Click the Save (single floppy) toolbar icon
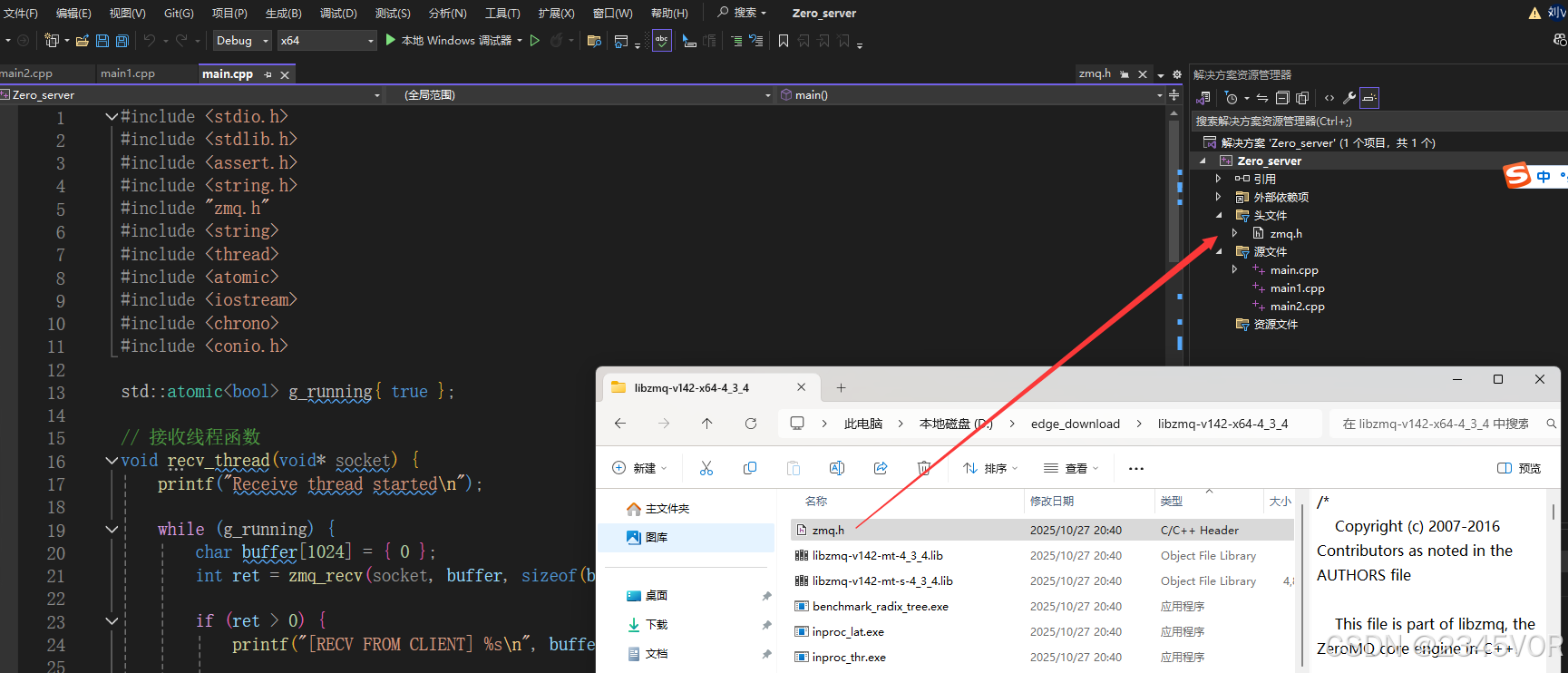The width and height of the screenshot is (1568, 673). pos(102,41)
